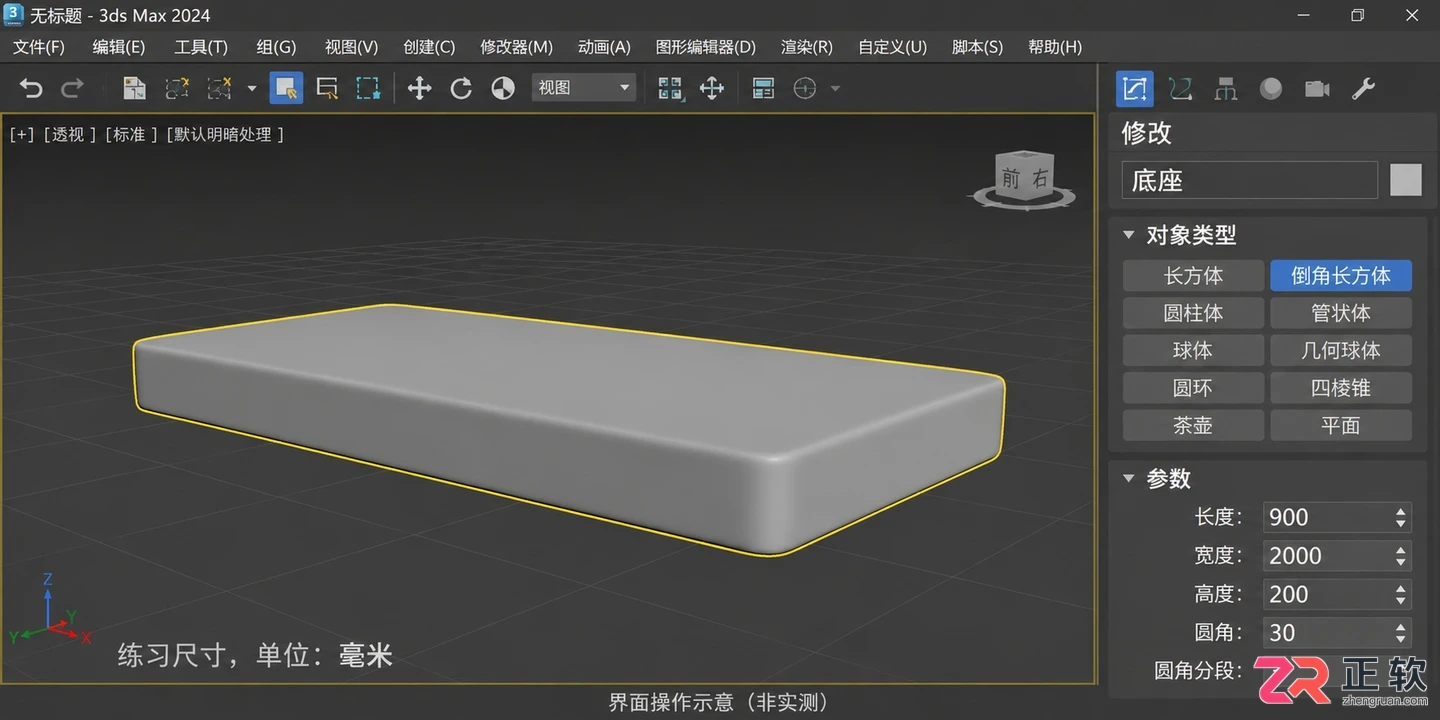The width and height of the screenshot is (1440, 720).
Task: Collapse the 对象类型 rollout
Action: pyautogui.click(x=1129, y=235)
